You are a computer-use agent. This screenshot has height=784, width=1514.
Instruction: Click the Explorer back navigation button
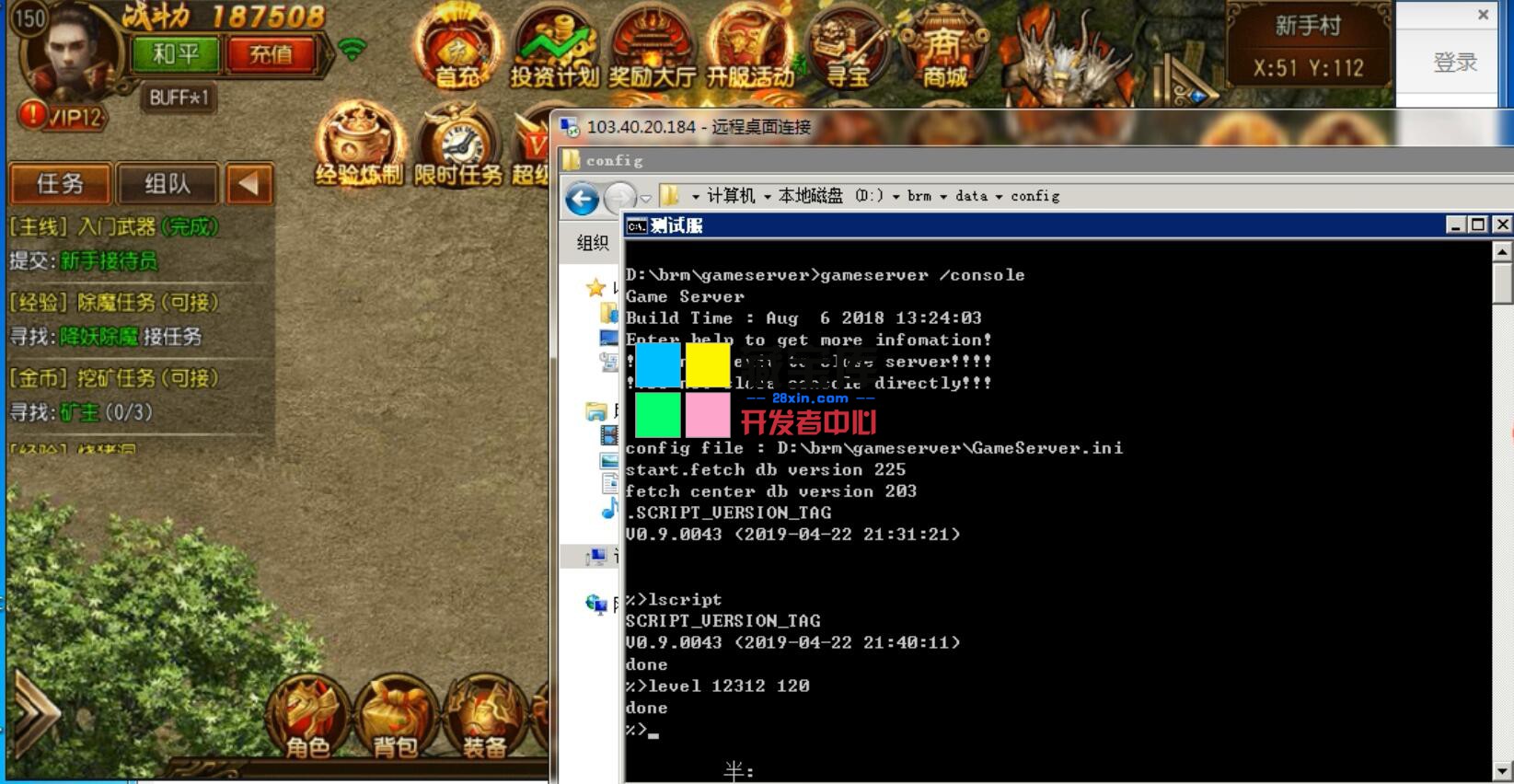583,199
